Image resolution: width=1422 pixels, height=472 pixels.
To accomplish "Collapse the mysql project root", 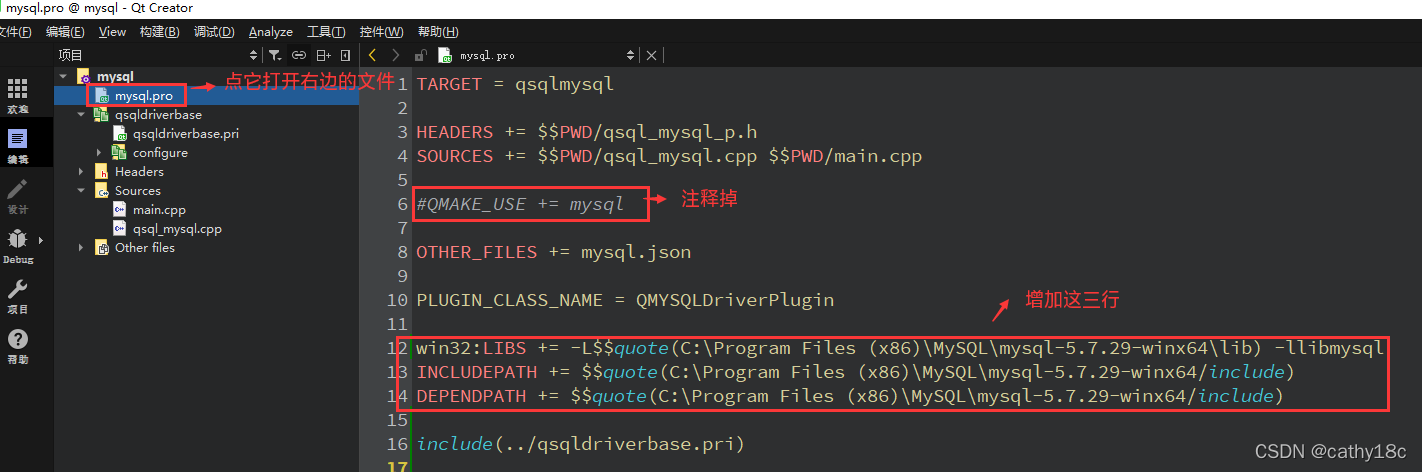I will click(x=63, y=77).
